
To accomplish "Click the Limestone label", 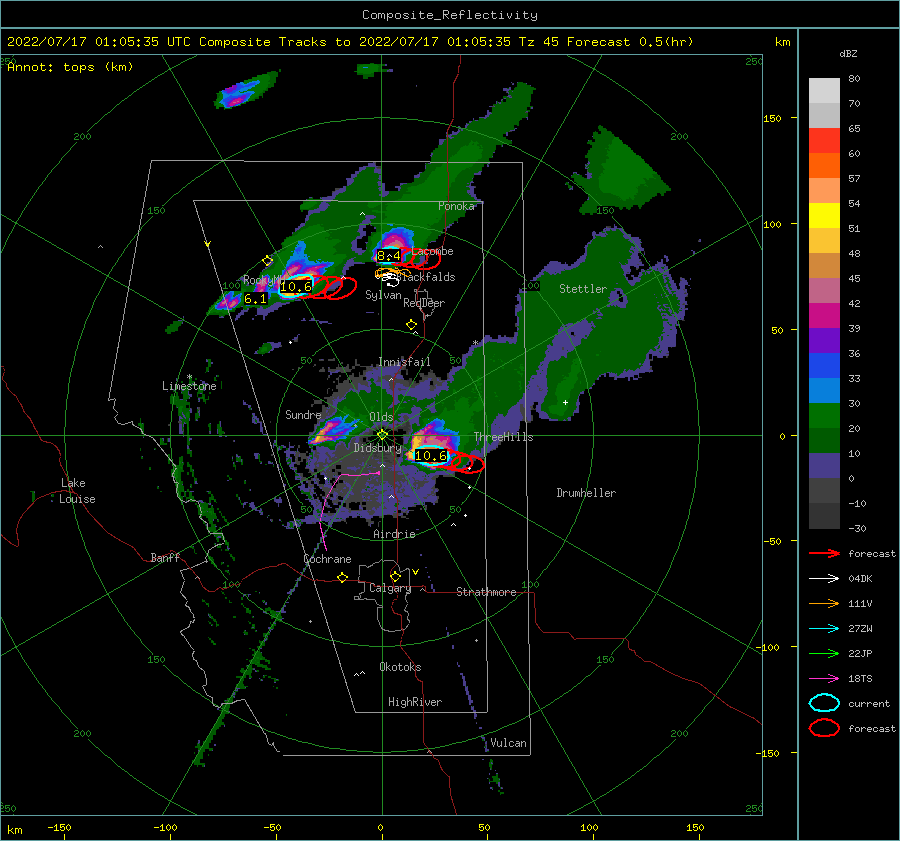I will (189, 386).
